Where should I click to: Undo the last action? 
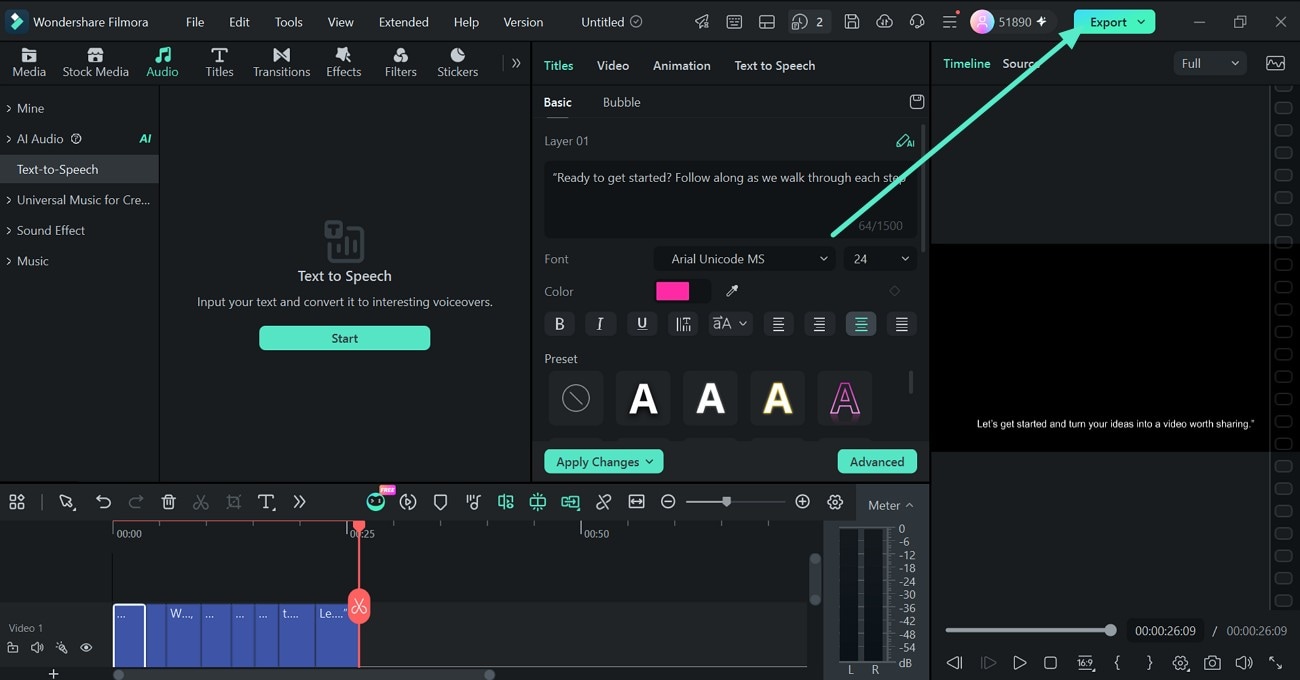103,502
